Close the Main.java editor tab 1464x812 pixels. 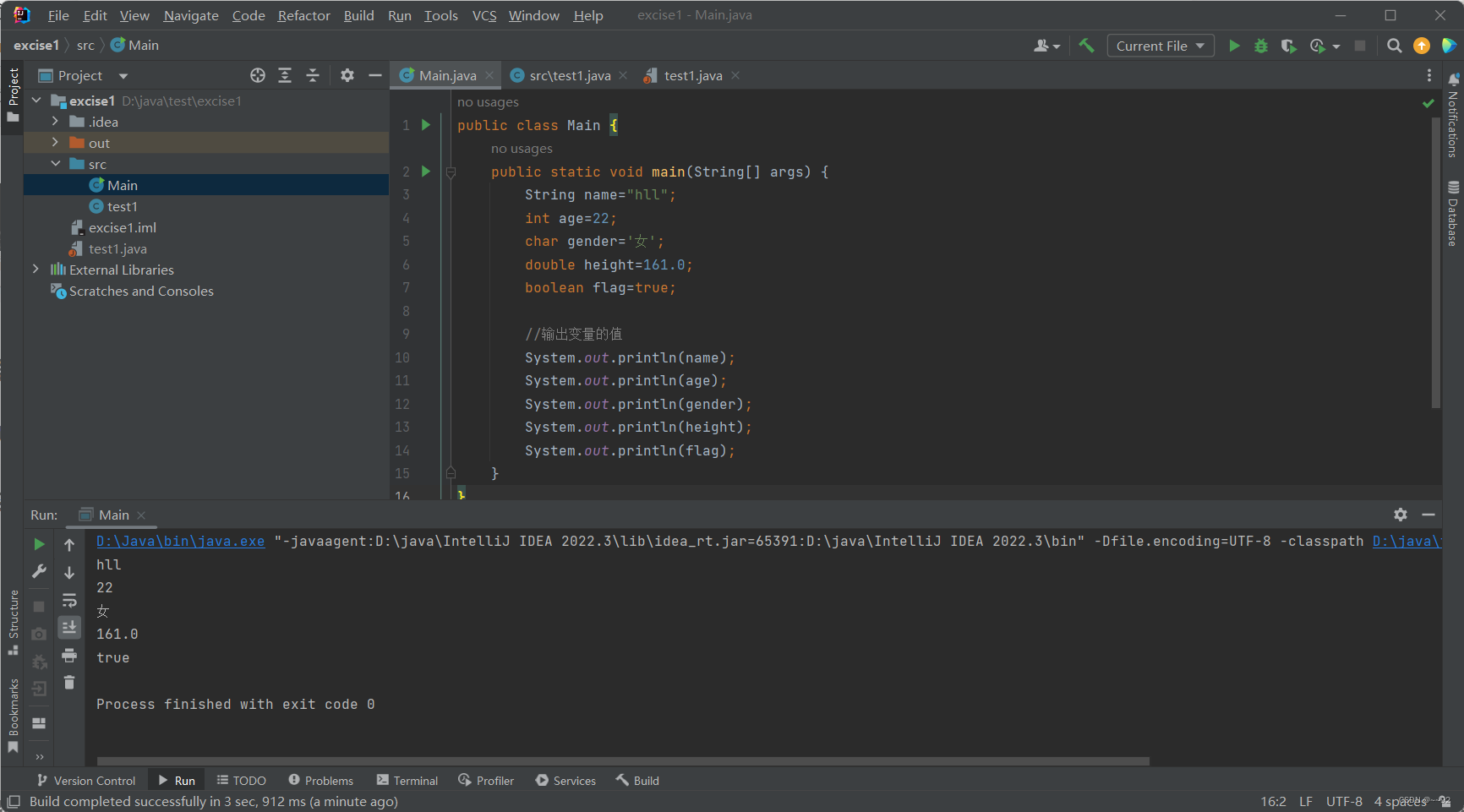(489, 75)
